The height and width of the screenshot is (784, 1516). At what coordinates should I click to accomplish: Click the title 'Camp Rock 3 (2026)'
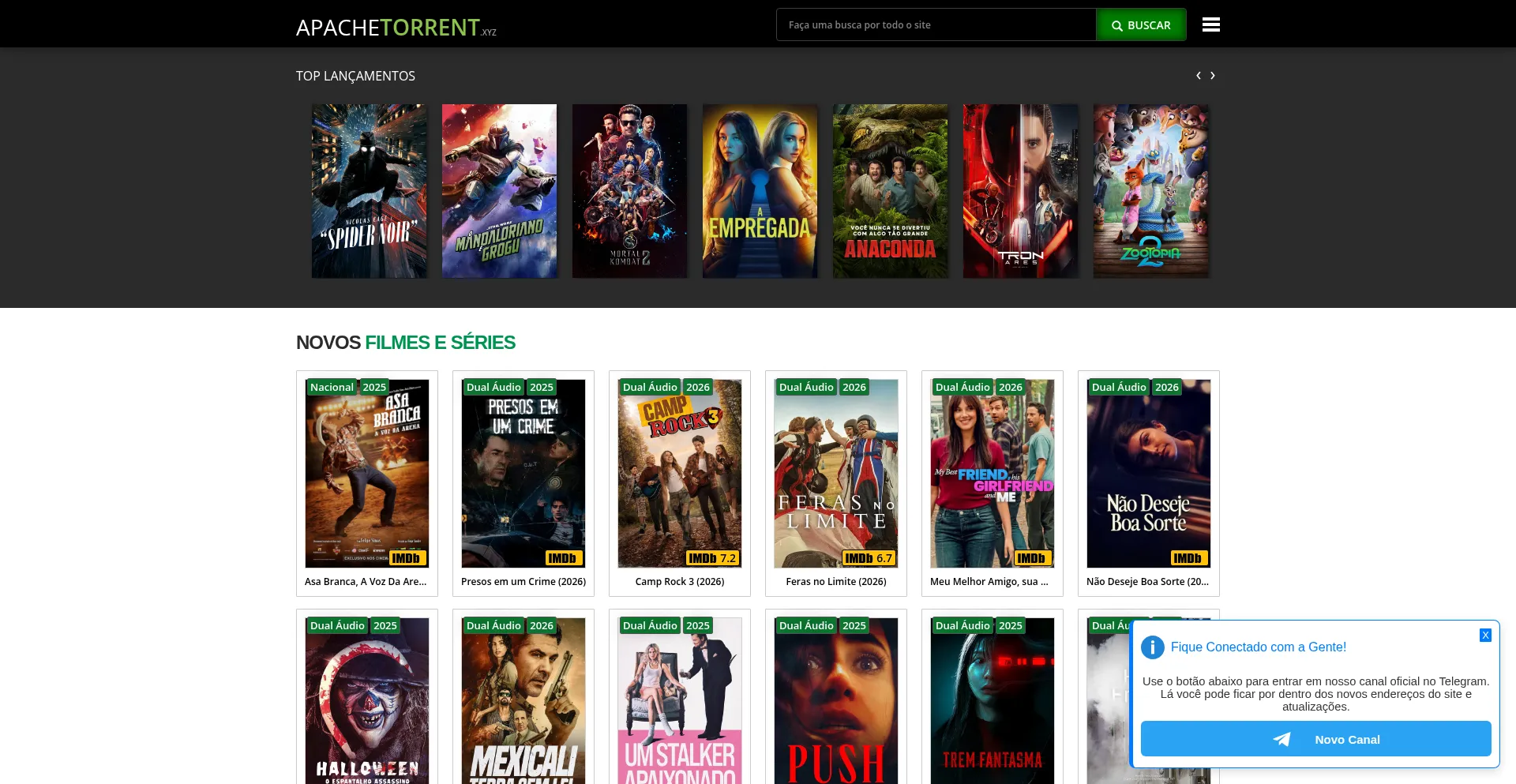coord(680,582)
